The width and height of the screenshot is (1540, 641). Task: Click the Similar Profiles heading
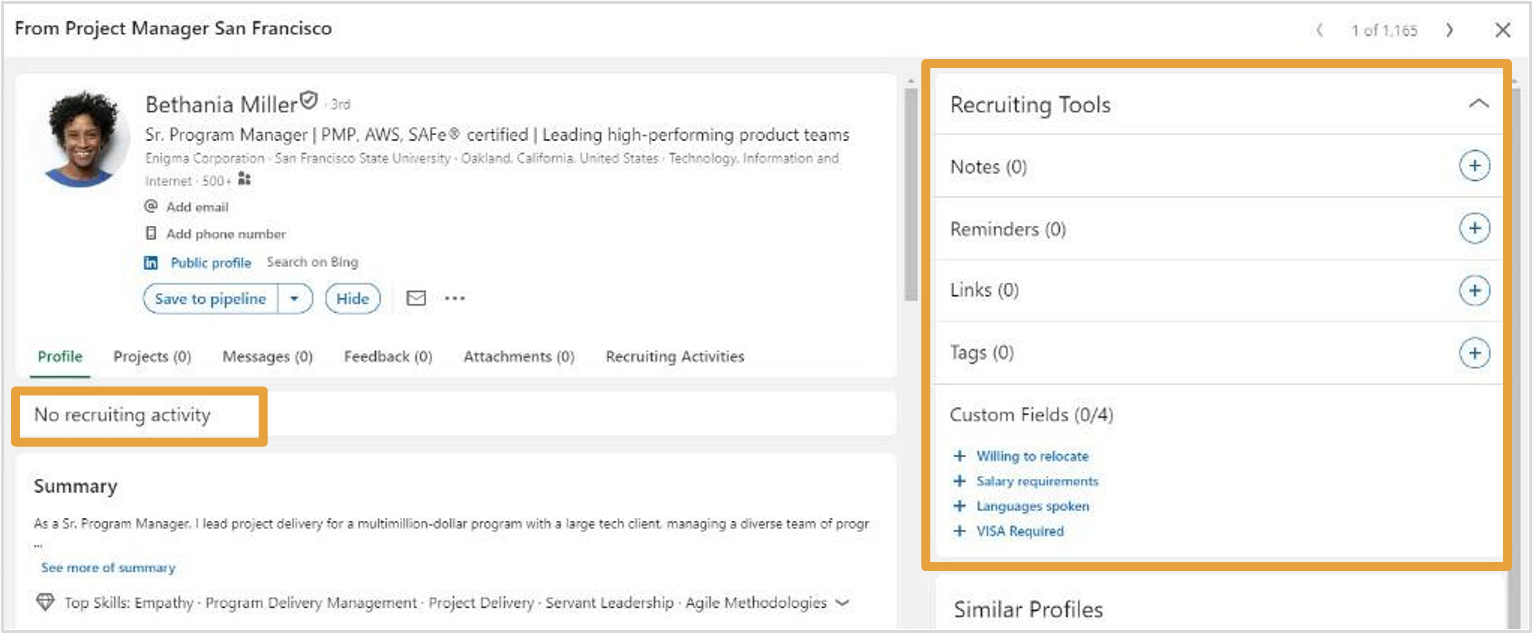(x=1028, y=610)
